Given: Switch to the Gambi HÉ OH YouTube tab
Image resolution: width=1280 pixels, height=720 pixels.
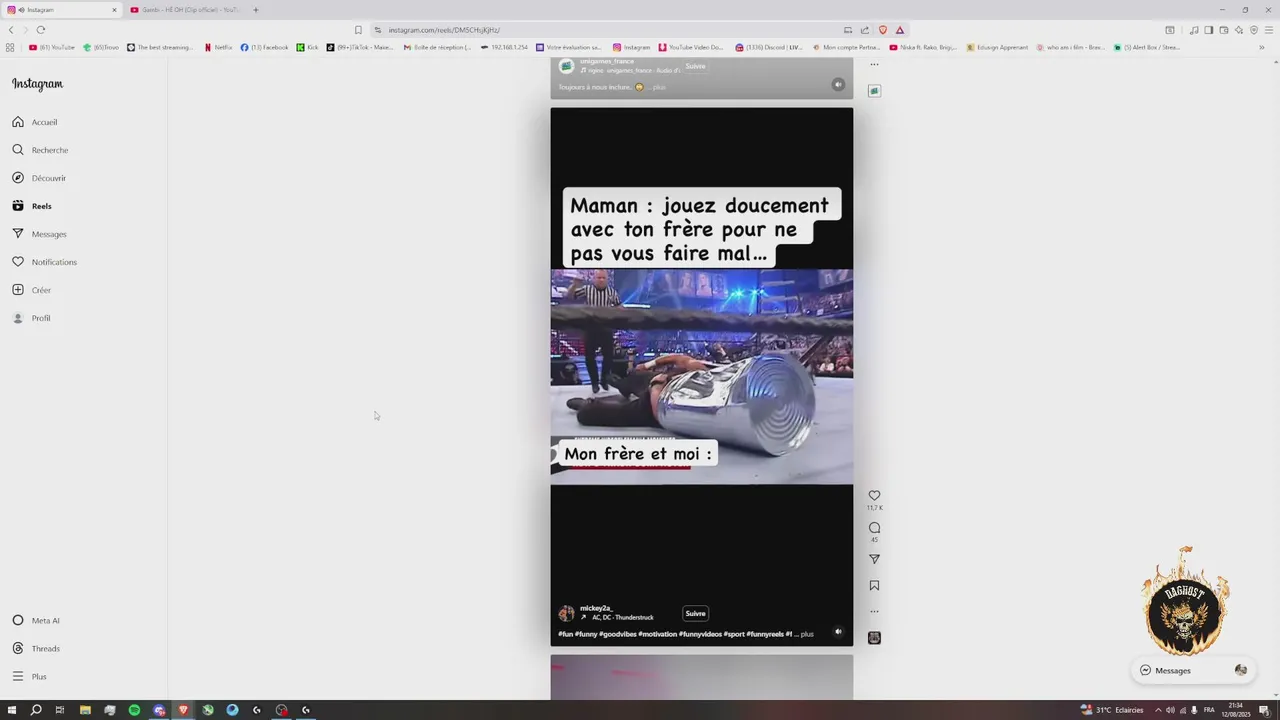Looking at the screenshot, I should [x=185, y=10].
